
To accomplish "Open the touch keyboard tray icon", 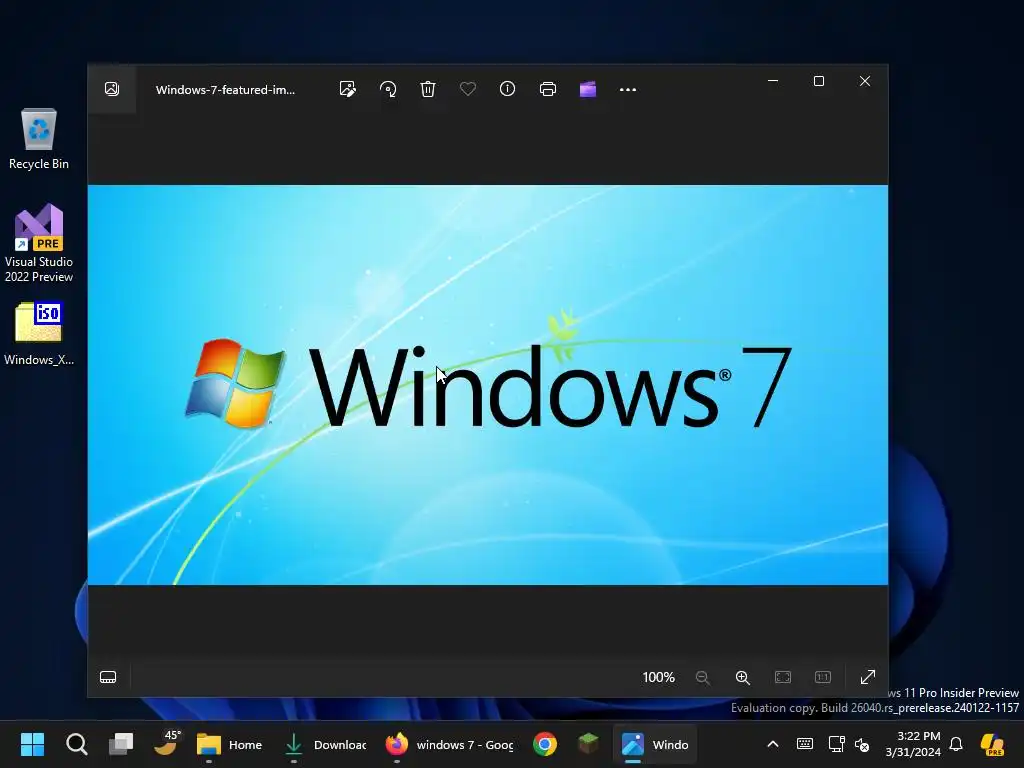I will coord(805,744).
